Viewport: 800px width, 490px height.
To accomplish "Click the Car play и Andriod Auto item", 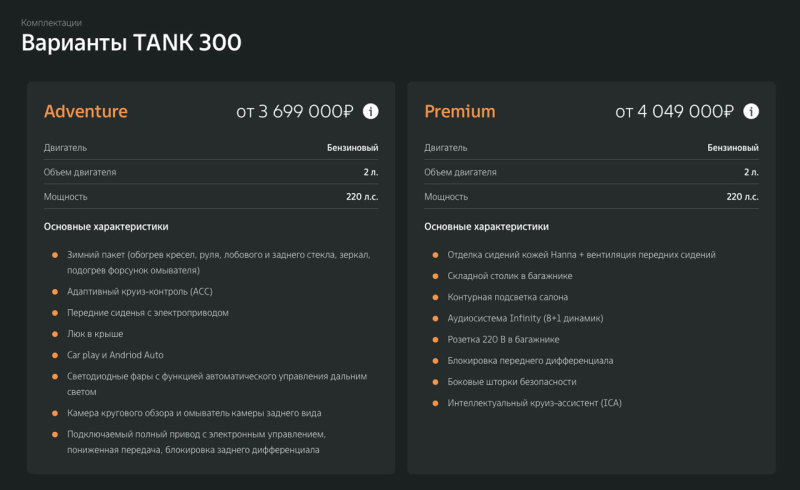I will pyautogui.click(x=115, y=355).
